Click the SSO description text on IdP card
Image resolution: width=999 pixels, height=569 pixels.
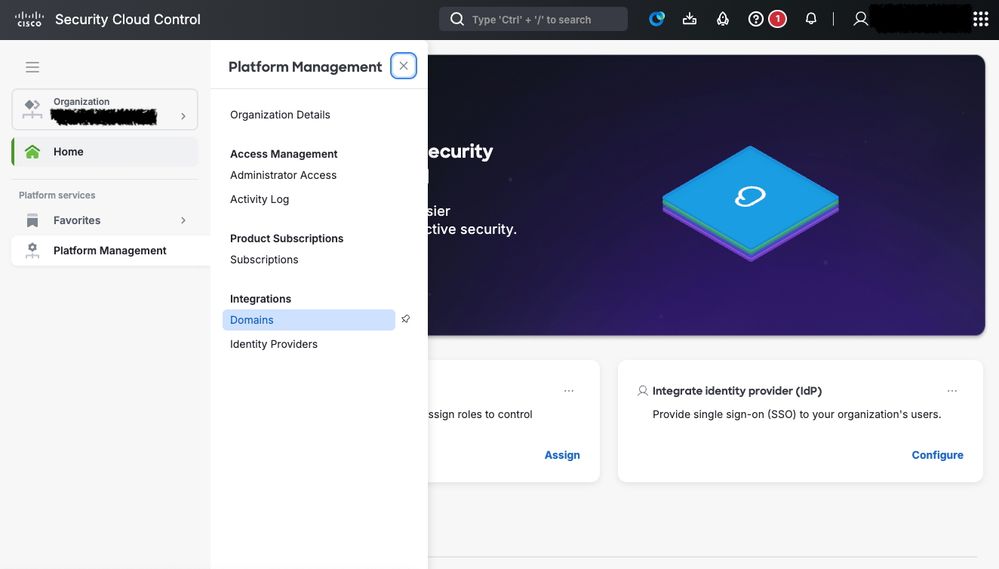[x=797, y=414]
